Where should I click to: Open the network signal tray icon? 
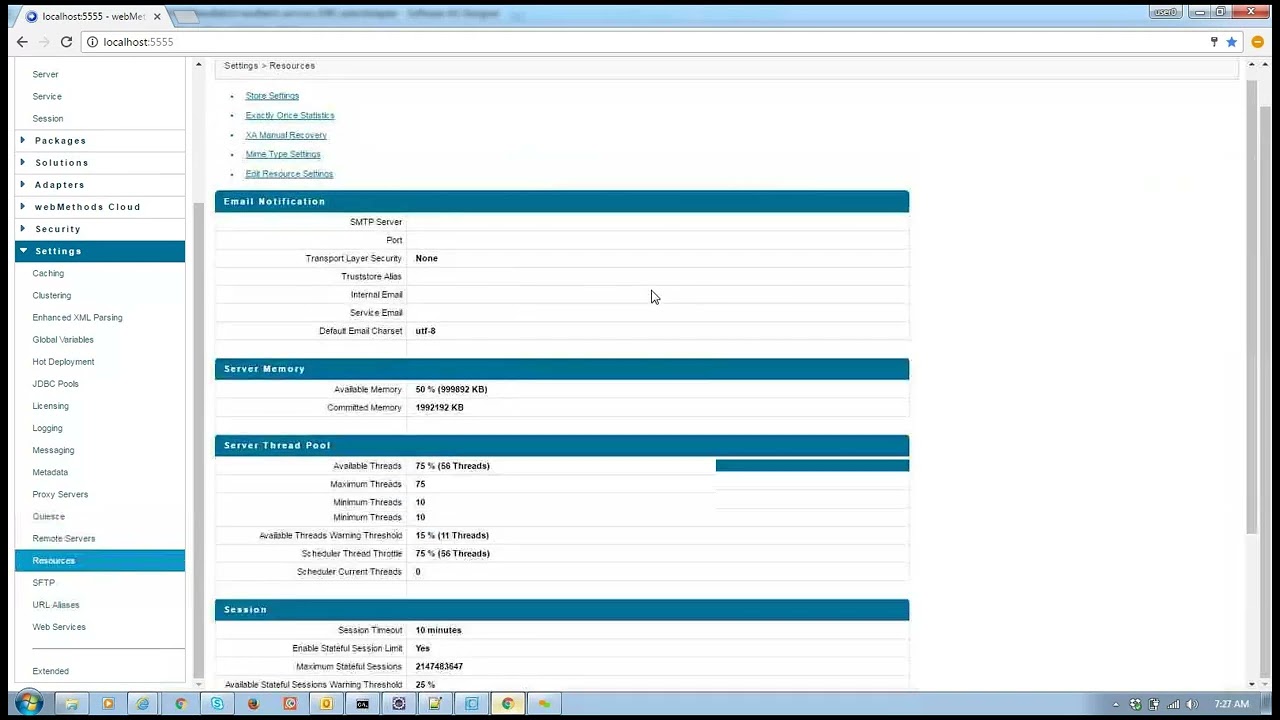click(1174, 704)
